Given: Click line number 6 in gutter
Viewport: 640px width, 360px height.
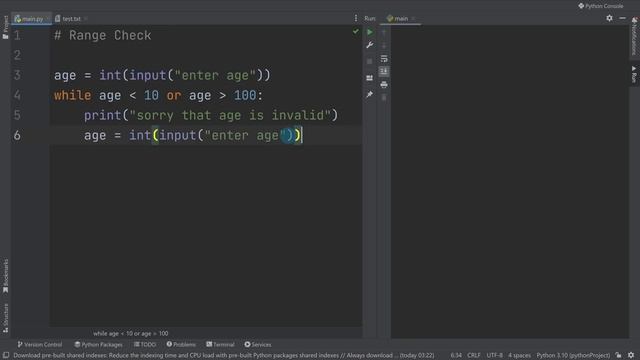Looking at the screenshot, I should click(17, 136).
